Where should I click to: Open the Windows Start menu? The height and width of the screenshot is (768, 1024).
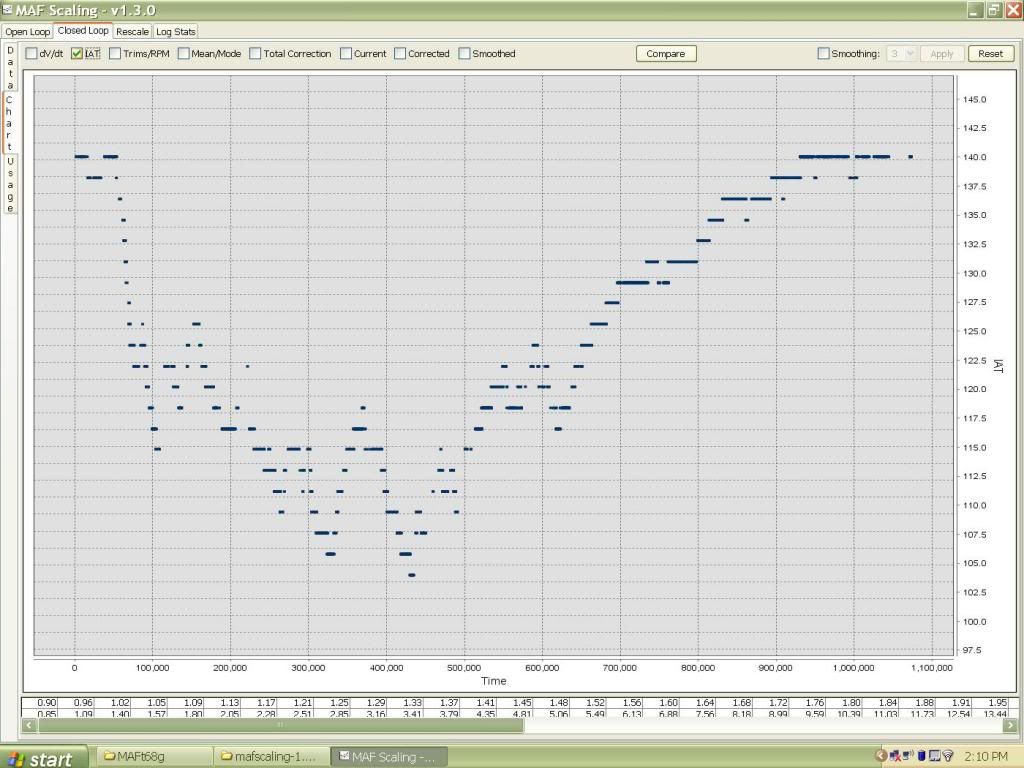point(40,758)
